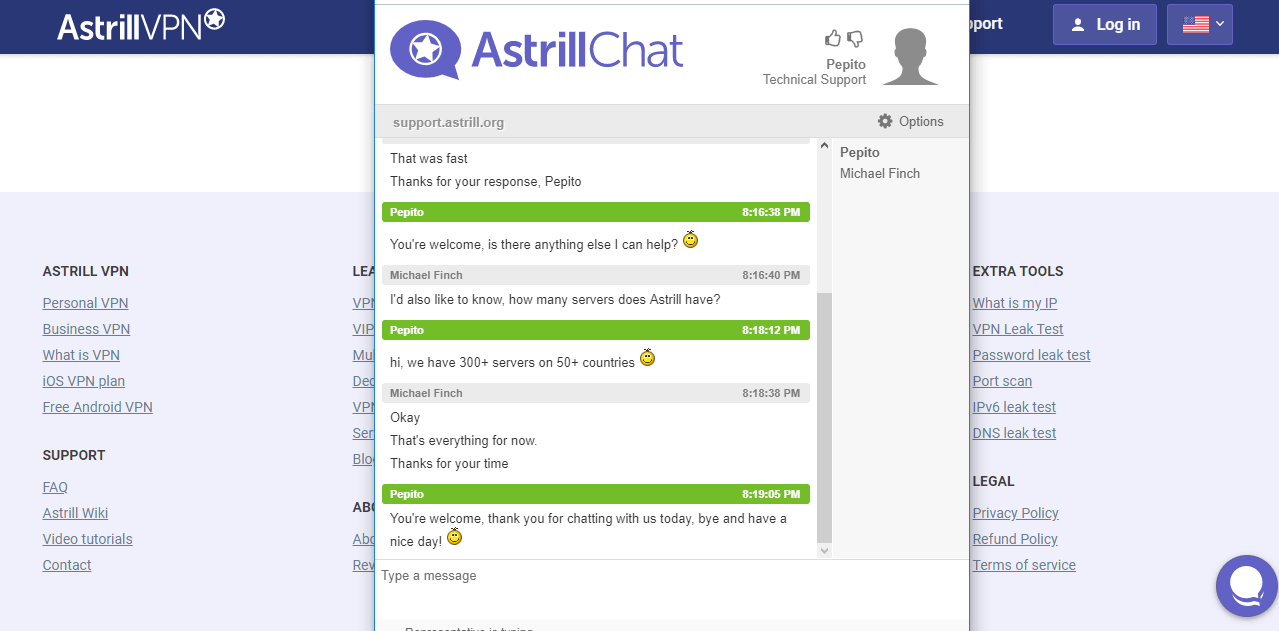Screen dimensions: 1279x631
Task: Click the Pepito message header at 8:18:12 PM
Action: (x=596, y=330)
